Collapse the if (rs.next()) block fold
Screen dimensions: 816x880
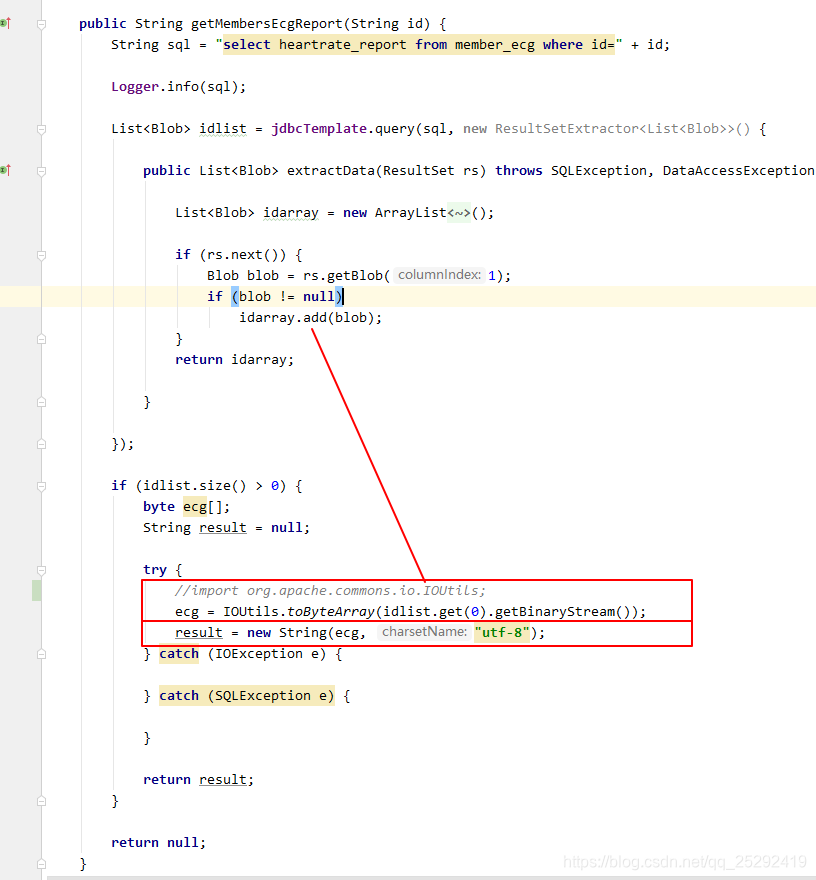41,255
